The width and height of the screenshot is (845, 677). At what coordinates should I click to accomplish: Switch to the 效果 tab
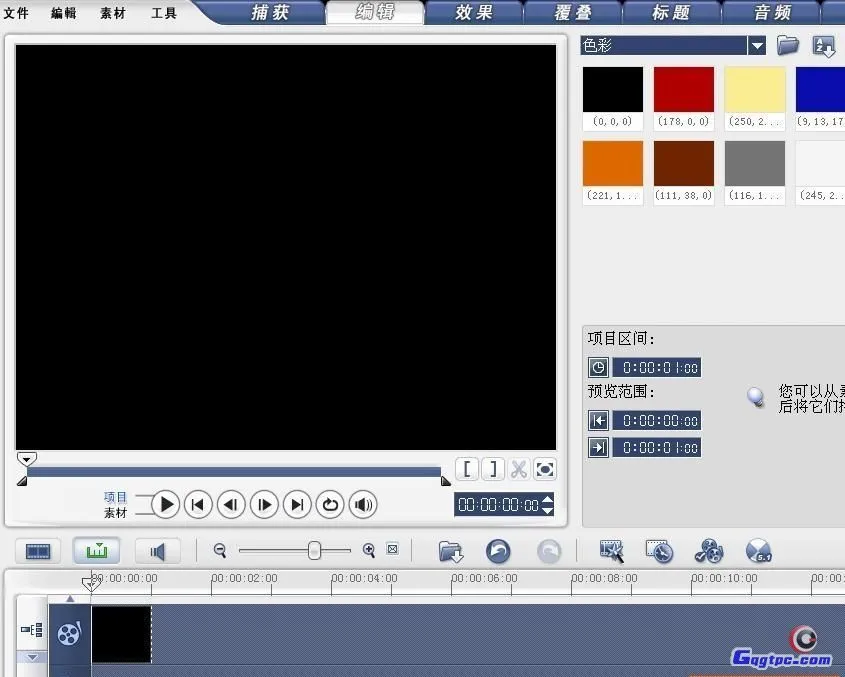click(473, 13)
